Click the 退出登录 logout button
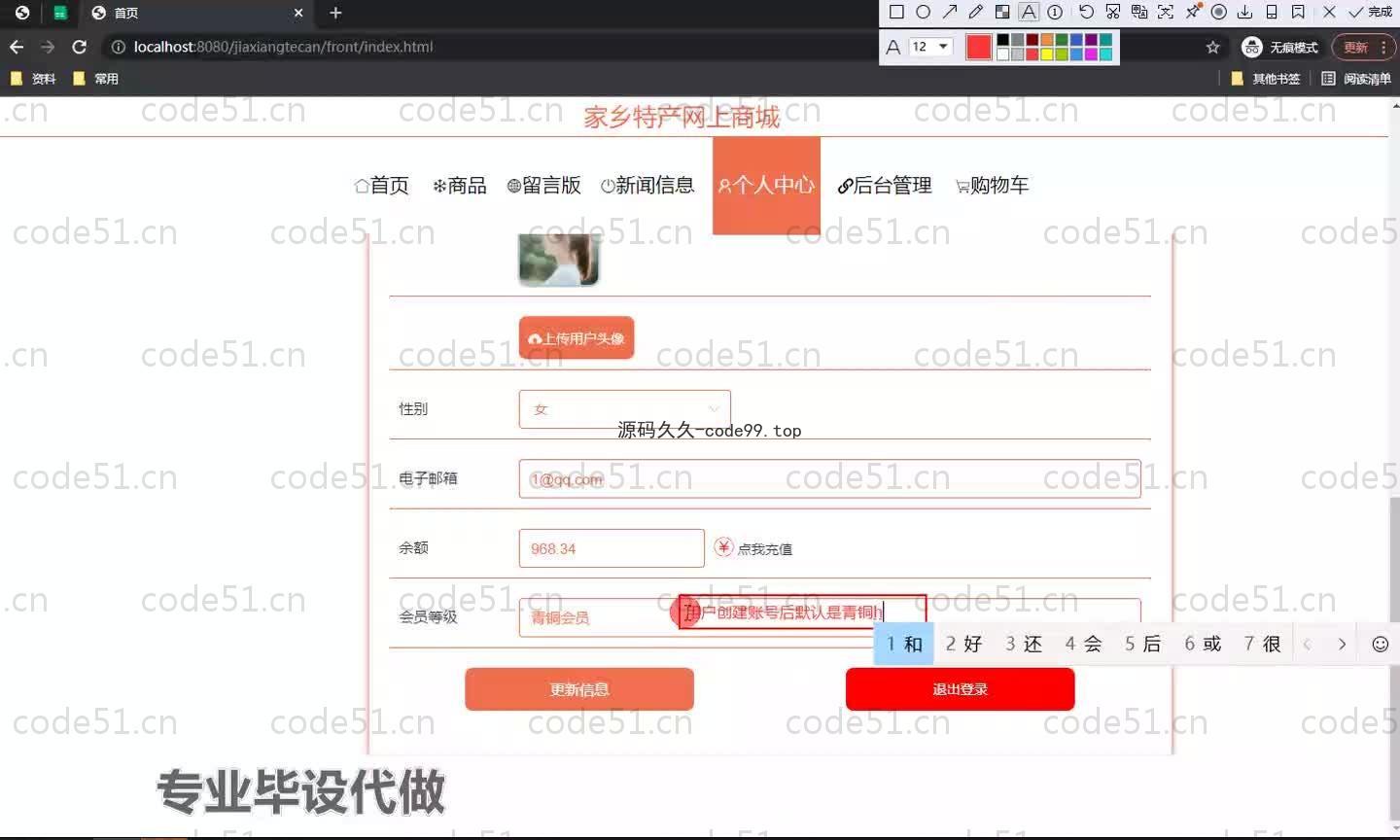1400x840 pixels. click(960, 689)
